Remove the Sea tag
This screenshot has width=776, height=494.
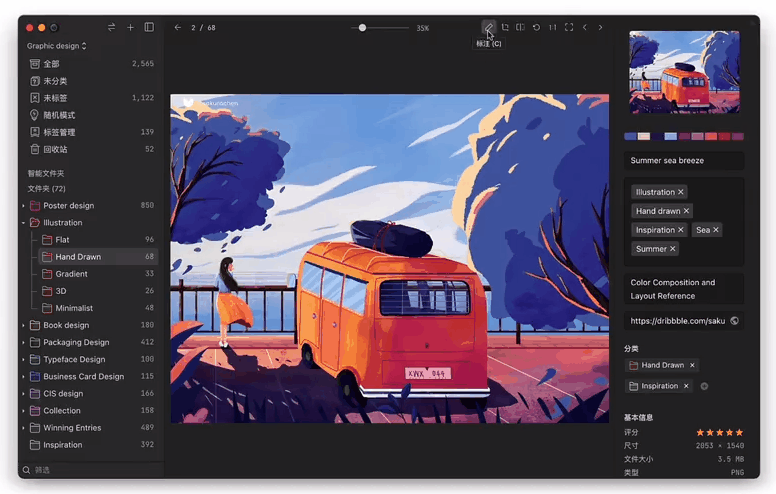tap(716, 230)
